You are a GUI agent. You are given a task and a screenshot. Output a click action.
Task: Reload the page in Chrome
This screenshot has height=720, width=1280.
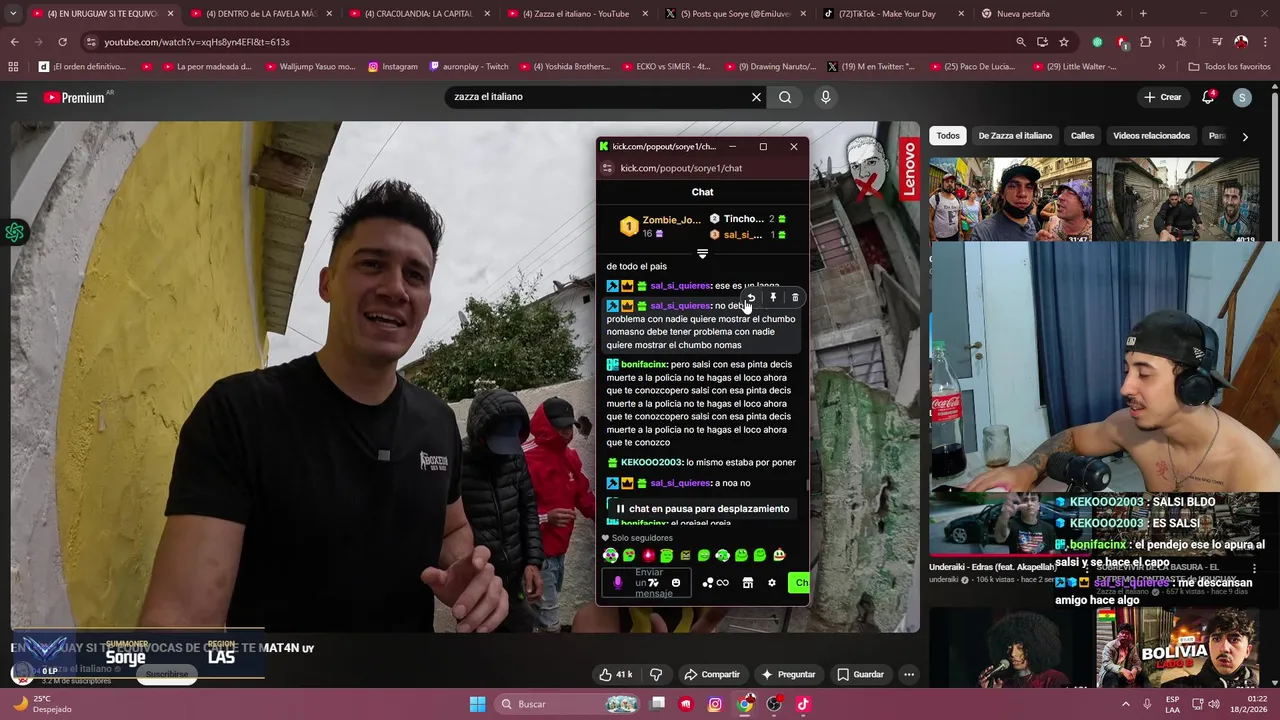coord(62,42)
